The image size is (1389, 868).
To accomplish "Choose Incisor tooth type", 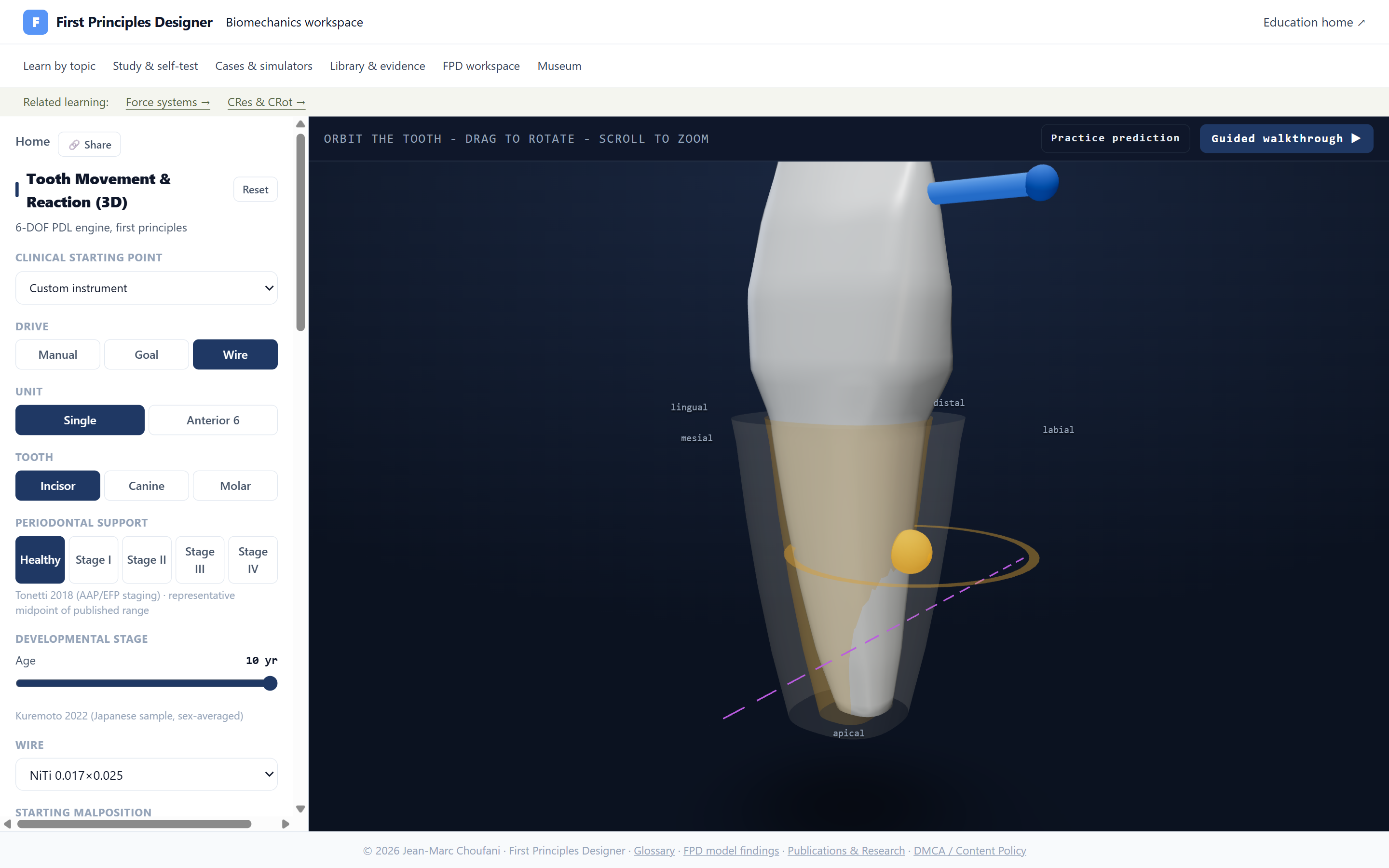I will click(x=58, y=485).
